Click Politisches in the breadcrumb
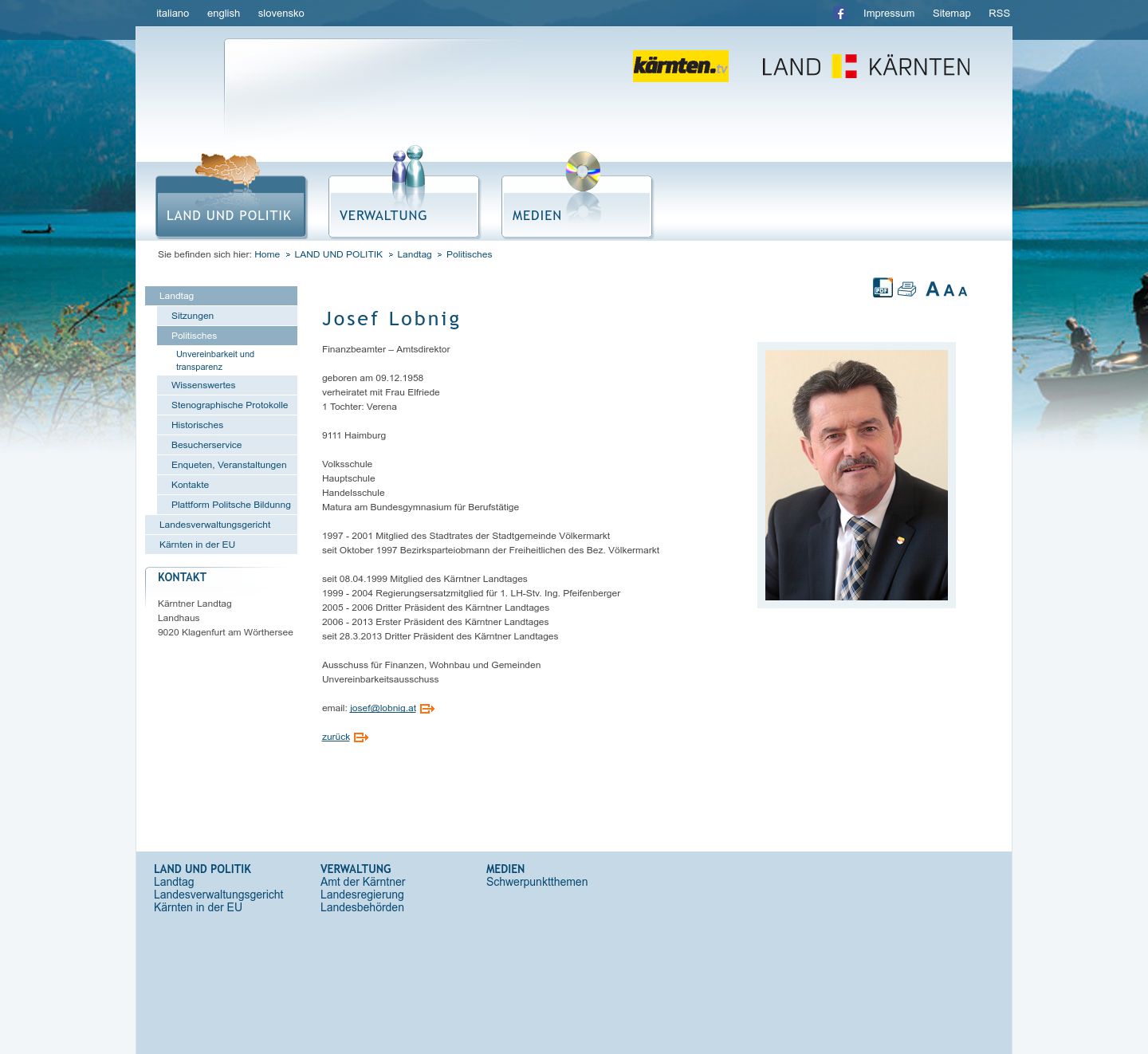Viewport: 1148px width, 1054px height. (x=469, y=254)
